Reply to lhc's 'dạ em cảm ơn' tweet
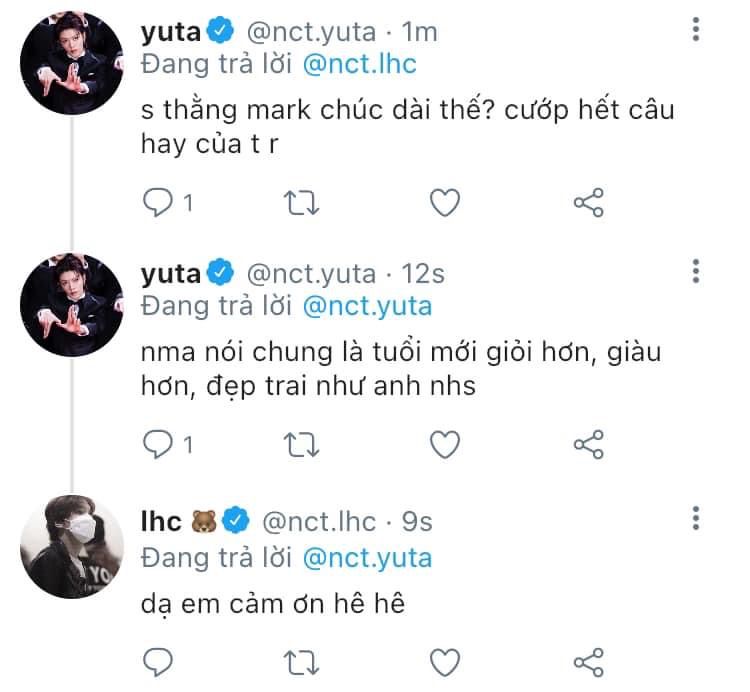The image size is (750, 692). point(158,662)
